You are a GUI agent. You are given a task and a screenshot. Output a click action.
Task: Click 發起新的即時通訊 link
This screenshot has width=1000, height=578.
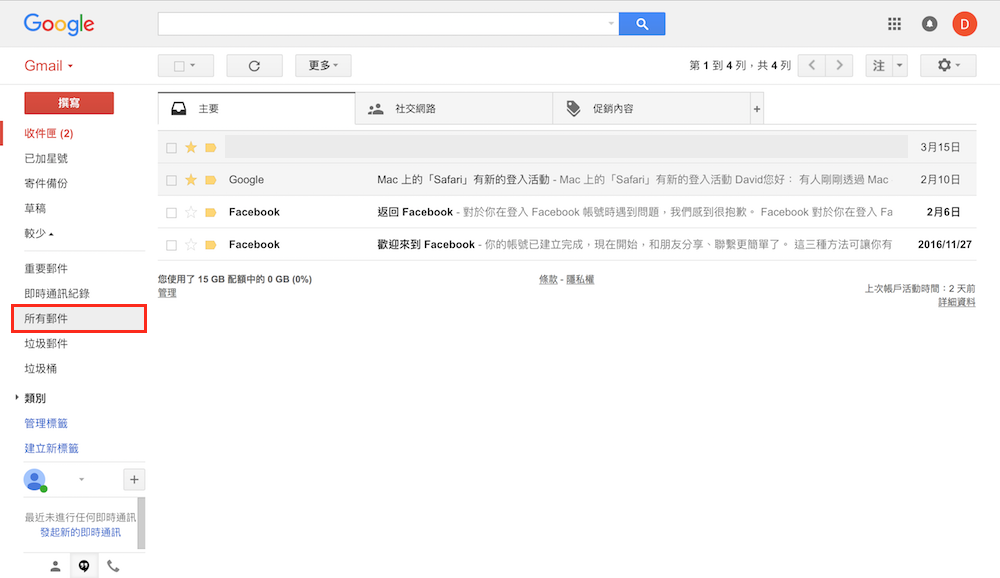[x=80, y=532]
